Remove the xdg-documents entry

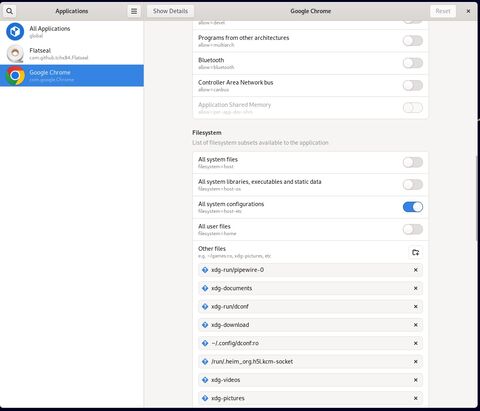(416, 288)
